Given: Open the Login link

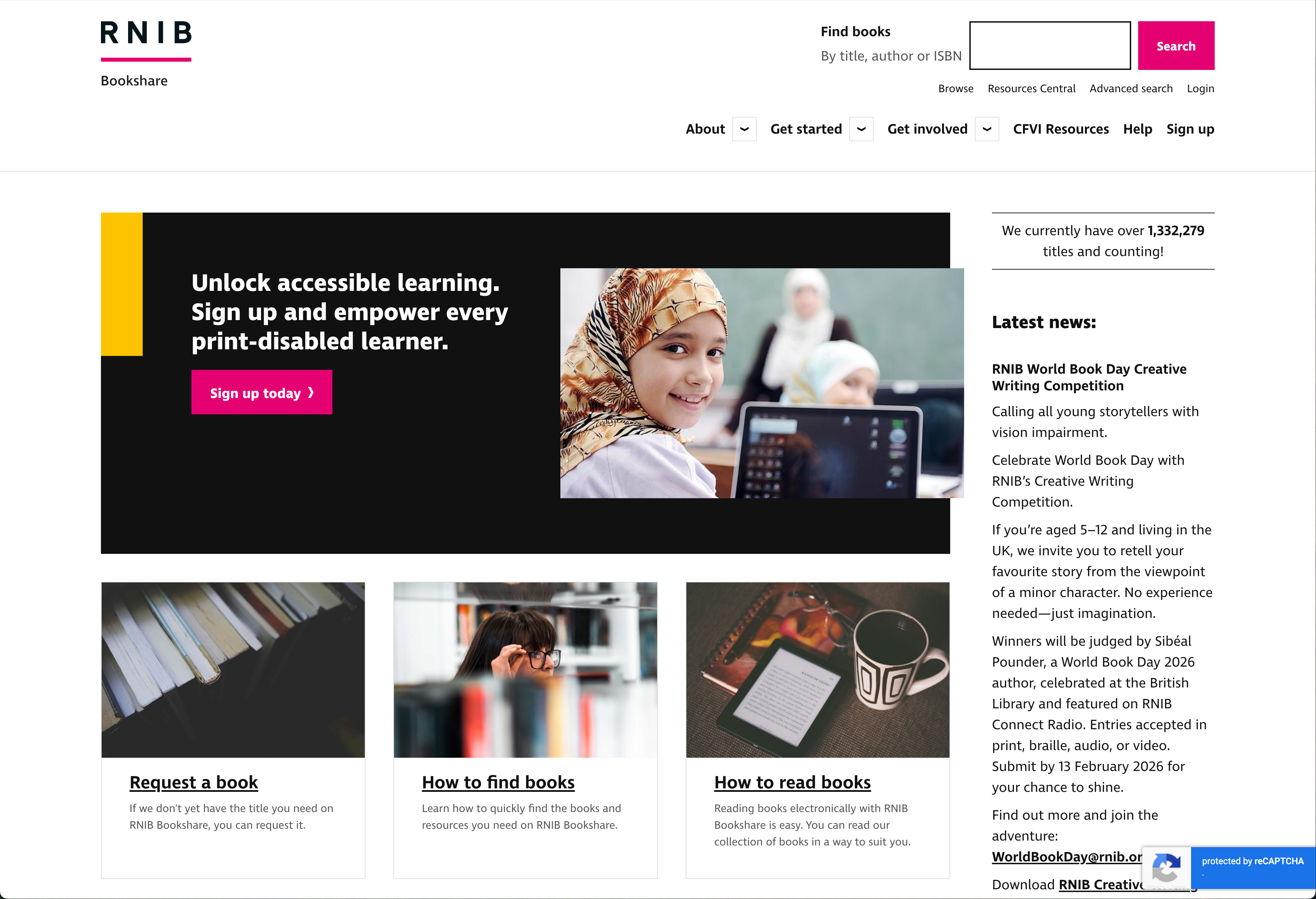Looking at the screenshot, I should (1200, 88).
